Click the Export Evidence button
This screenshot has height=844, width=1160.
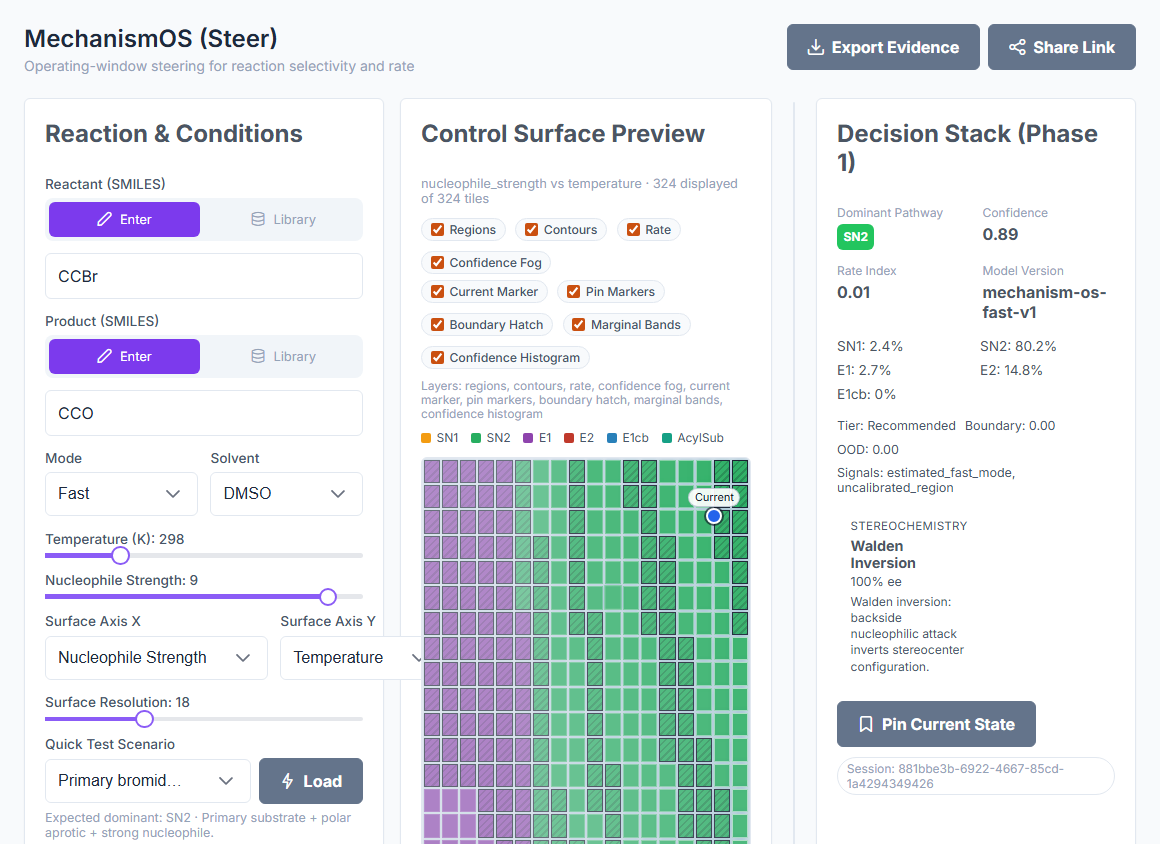(x=883, y=47)
